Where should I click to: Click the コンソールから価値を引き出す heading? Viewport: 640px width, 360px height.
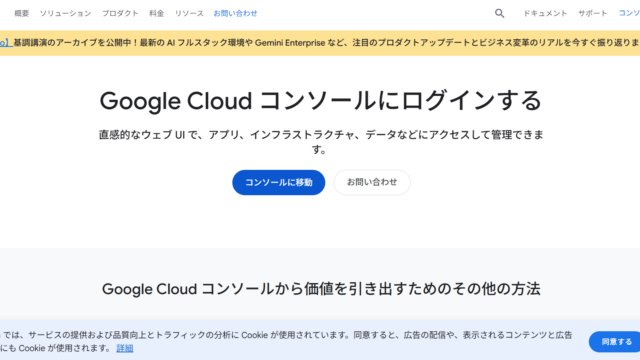[321, 289]
